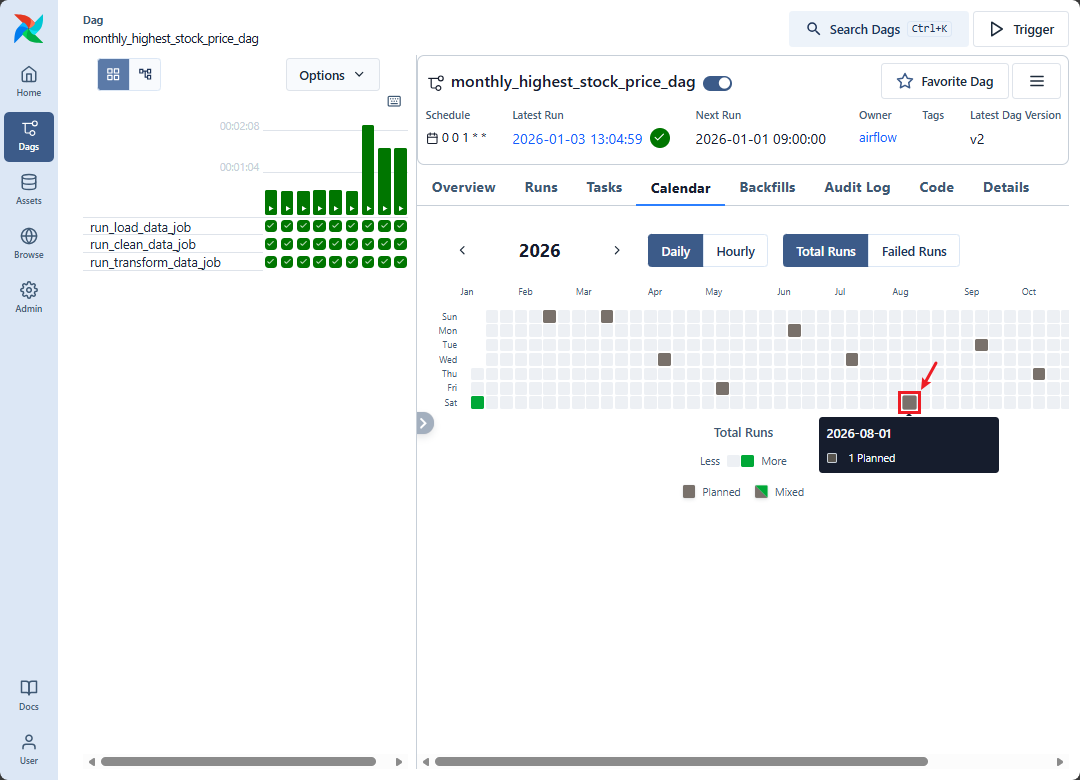The height and width of the screenshot is (780, 1080).
Task: Open the Assets sidebar icon
Action: 29,190
